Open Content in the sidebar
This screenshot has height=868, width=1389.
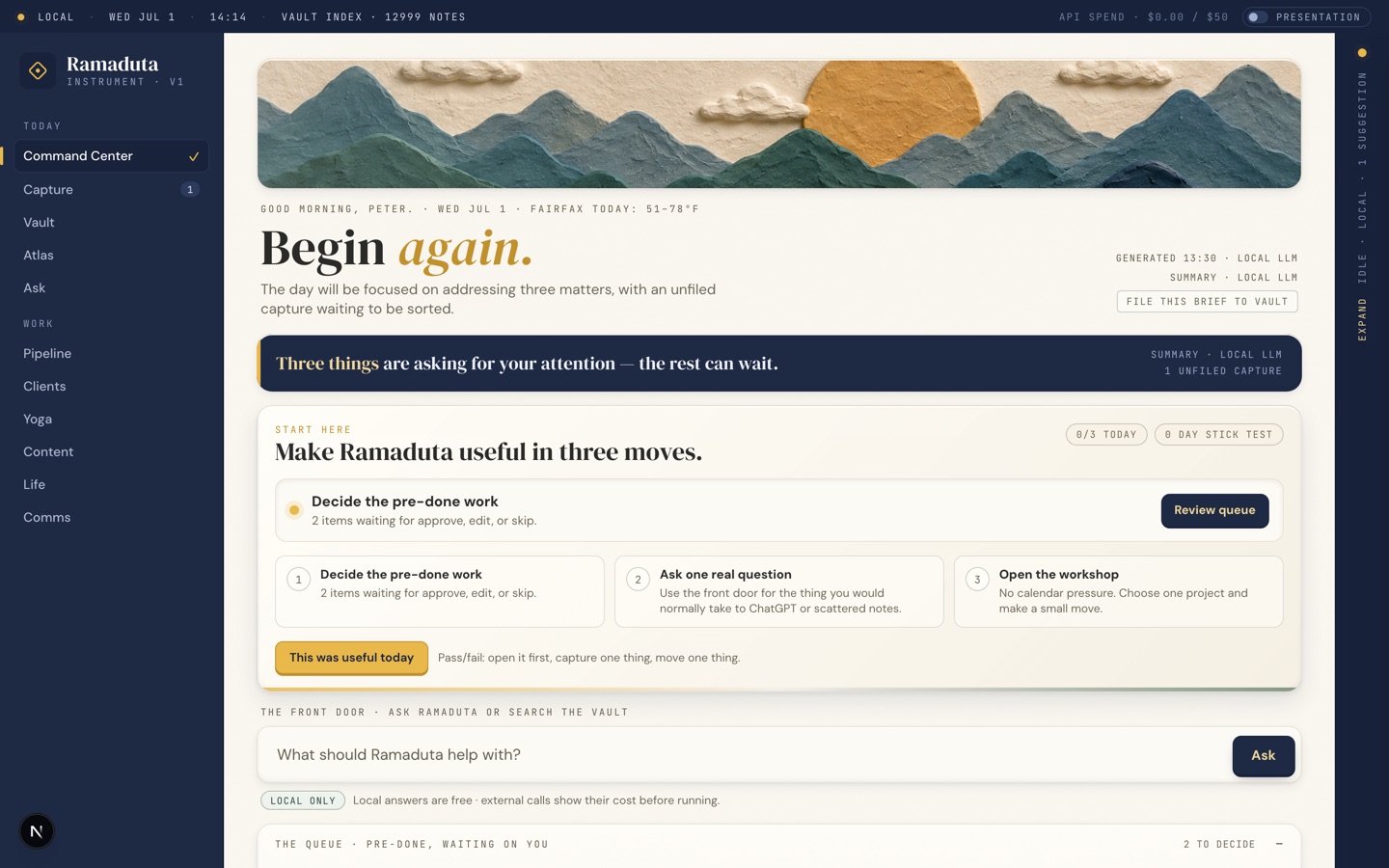tap(111, 452)
